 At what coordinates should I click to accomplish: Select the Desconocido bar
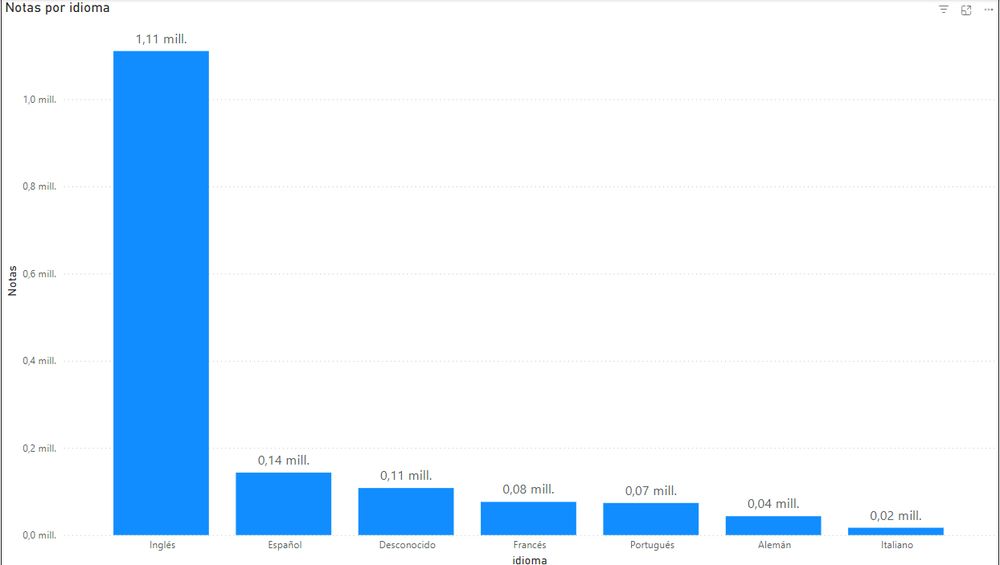point(406,511)
